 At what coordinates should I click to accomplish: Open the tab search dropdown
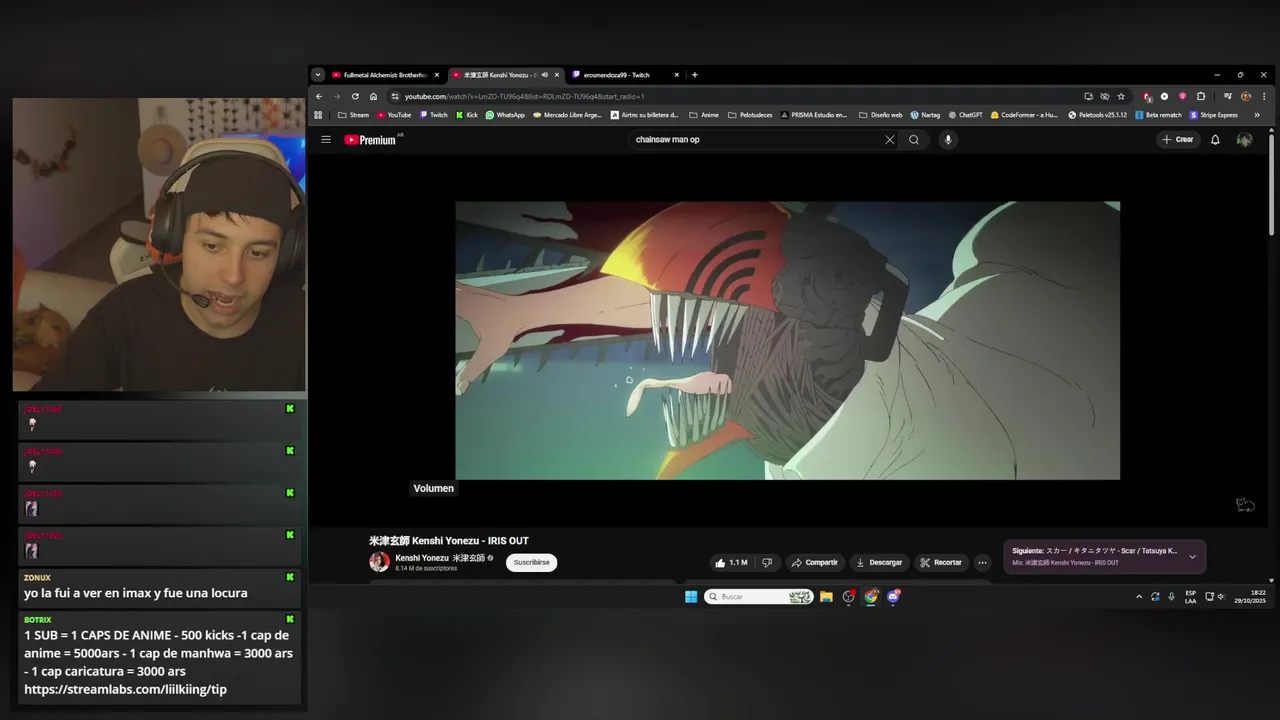point(318,75)
